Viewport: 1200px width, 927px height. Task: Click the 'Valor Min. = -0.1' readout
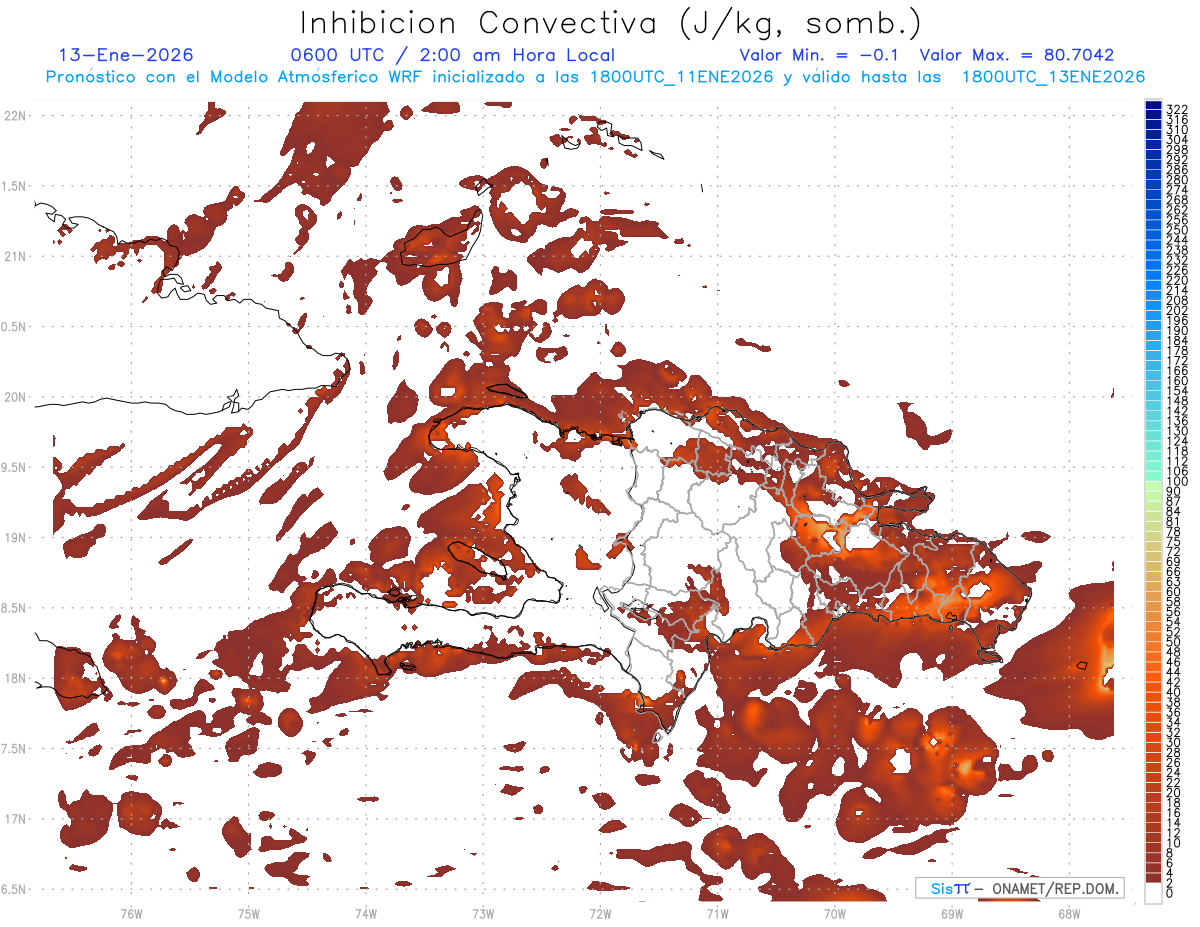tap(821, 56)
